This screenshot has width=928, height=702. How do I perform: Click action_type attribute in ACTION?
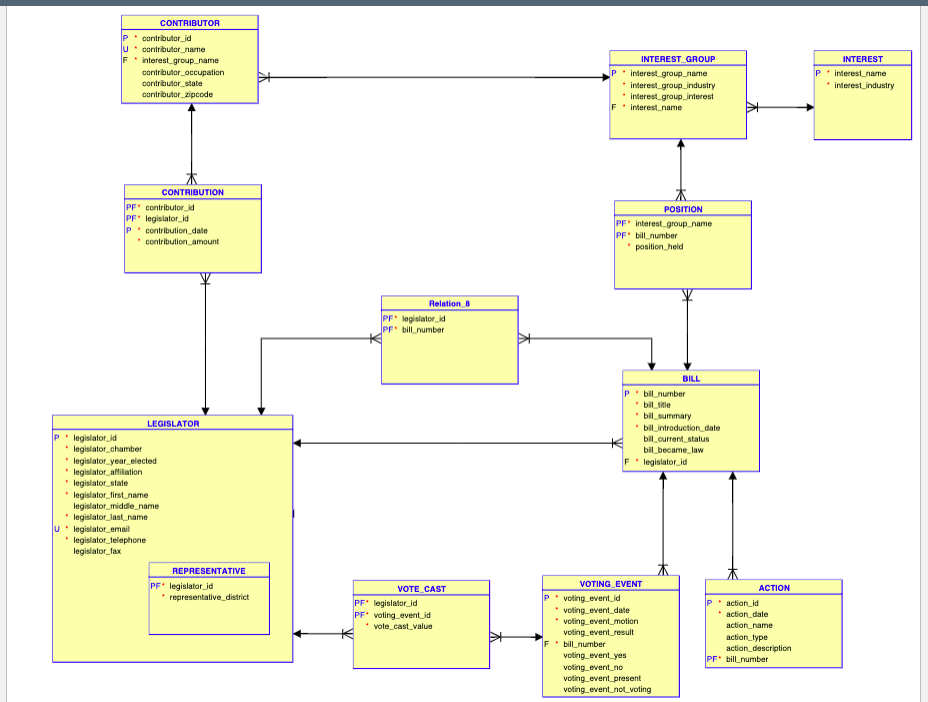pos(747,637)
